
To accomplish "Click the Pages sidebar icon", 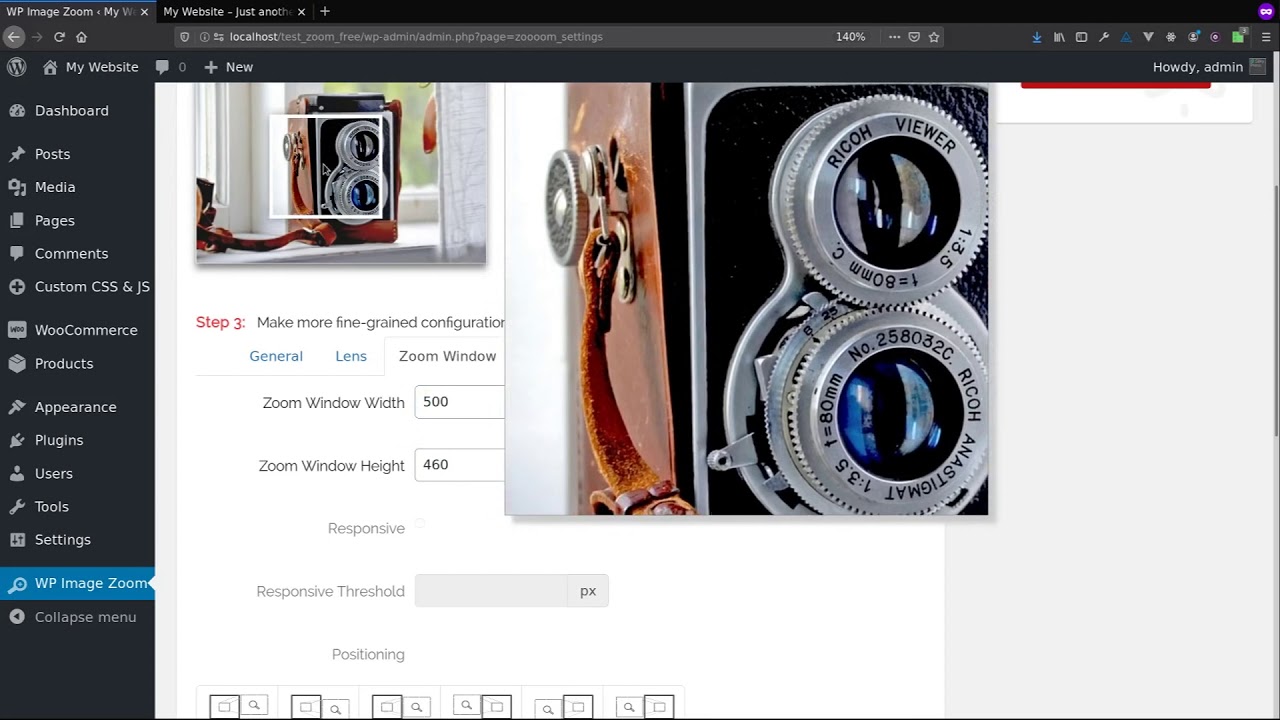I will pos(17,221).
